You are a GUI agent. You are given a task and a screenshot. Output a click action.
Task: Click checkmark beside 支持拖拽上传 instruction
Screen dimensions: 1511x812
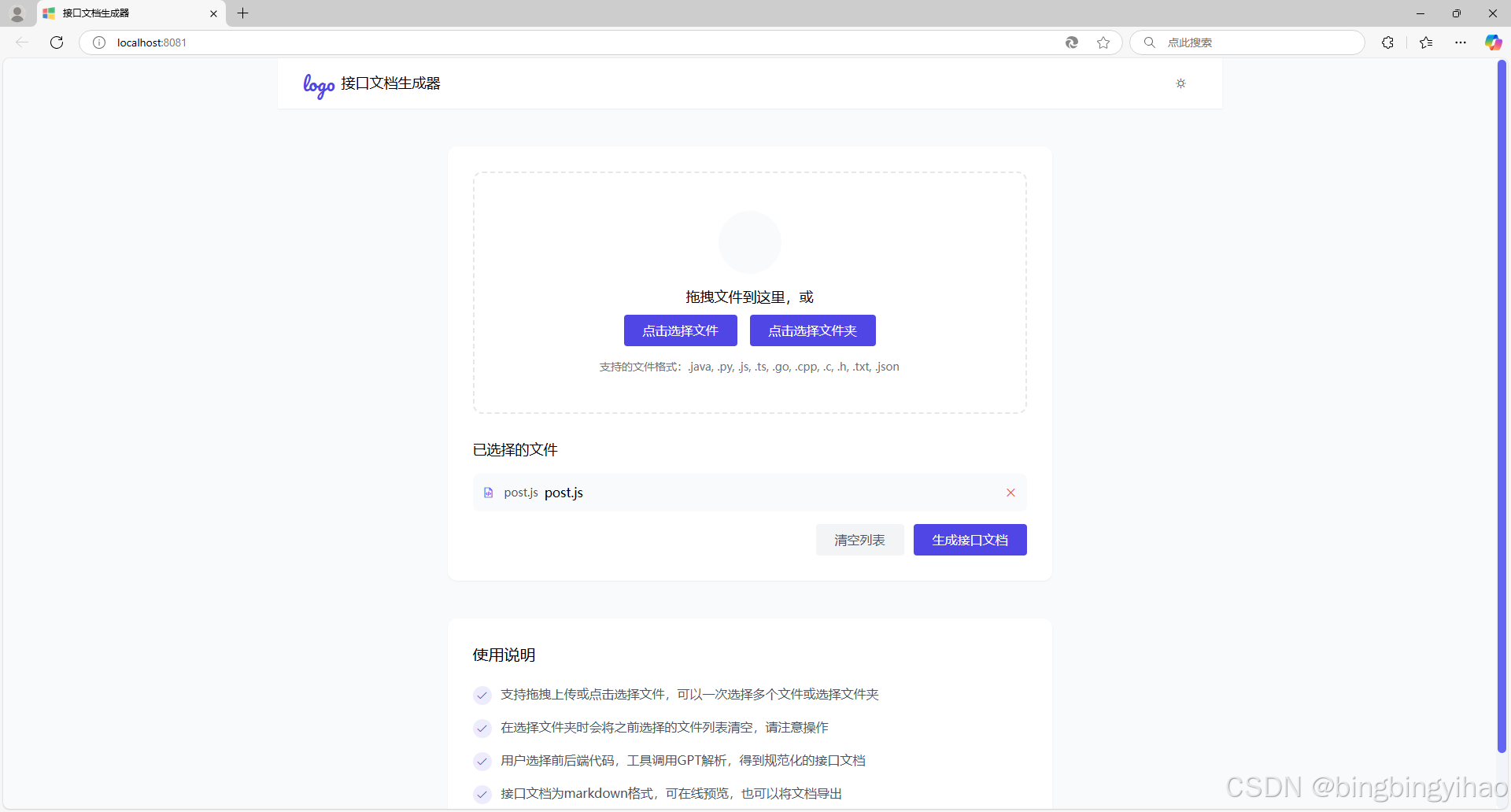pos(482,695)
